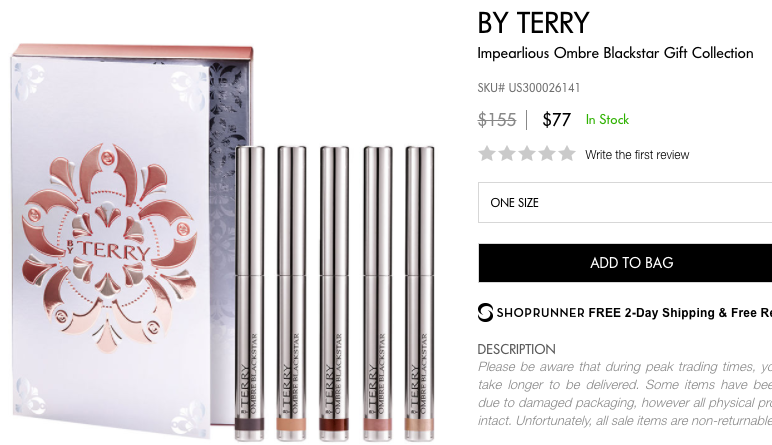Open the ONE SIZE dropdown
The width and height of the screenshot is (772, 445).
click(x=625, y=202)
